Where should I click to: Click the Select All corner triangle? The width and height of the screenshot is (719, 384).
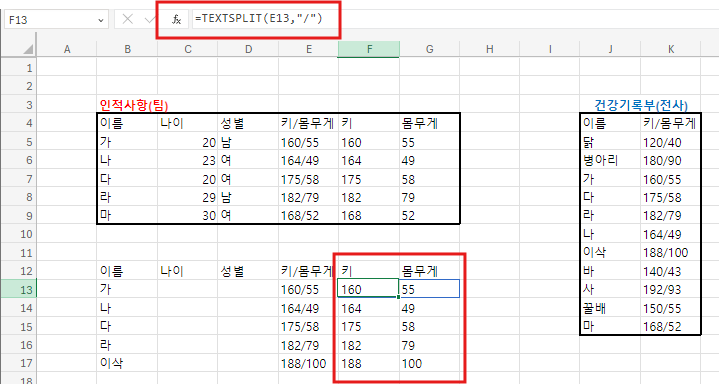point(28,49)
